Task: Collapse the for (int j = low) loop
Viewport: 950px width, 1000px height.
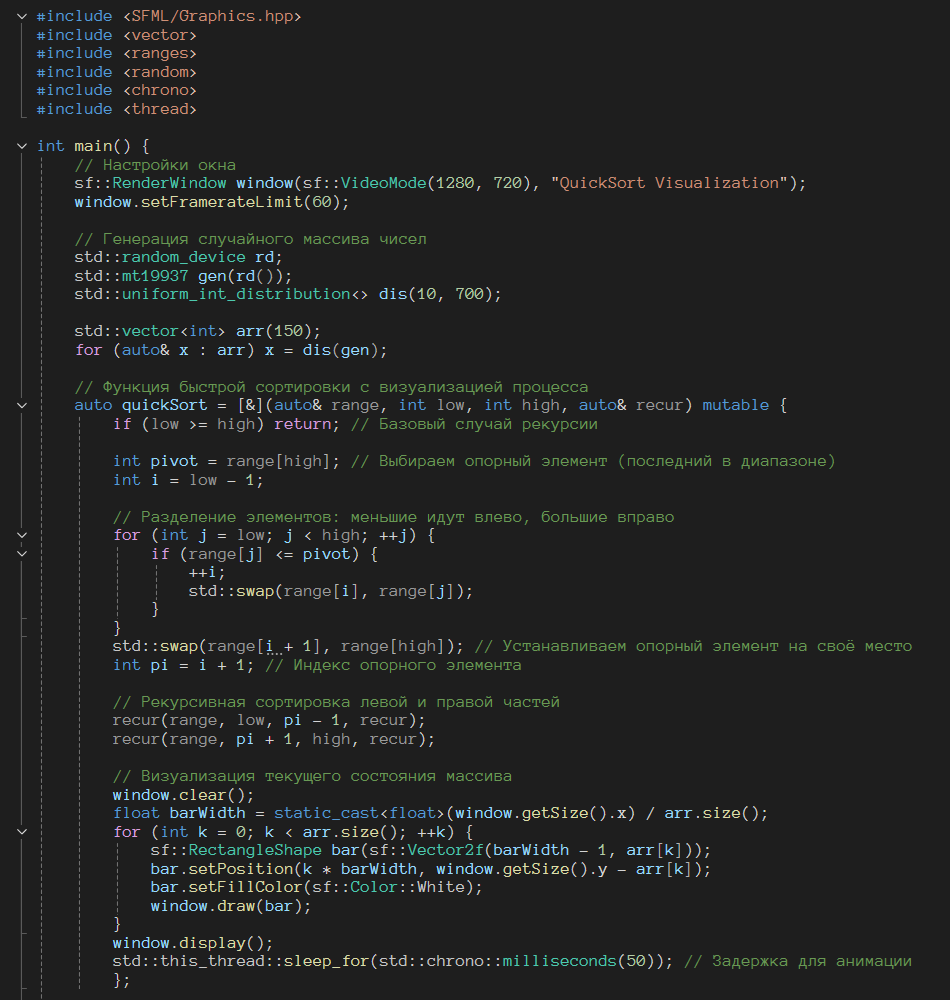Action: pos(22,535)
